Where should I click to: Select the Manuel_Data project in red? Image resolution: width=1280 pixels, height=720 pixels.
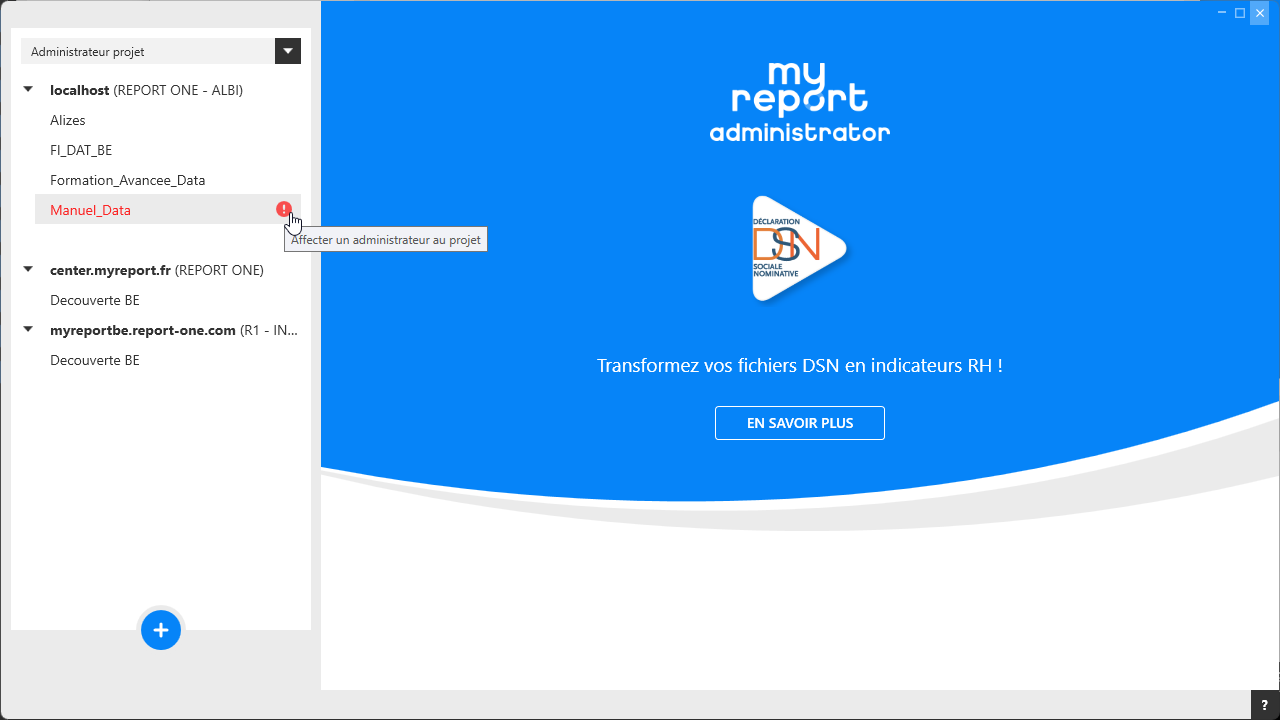90,210
